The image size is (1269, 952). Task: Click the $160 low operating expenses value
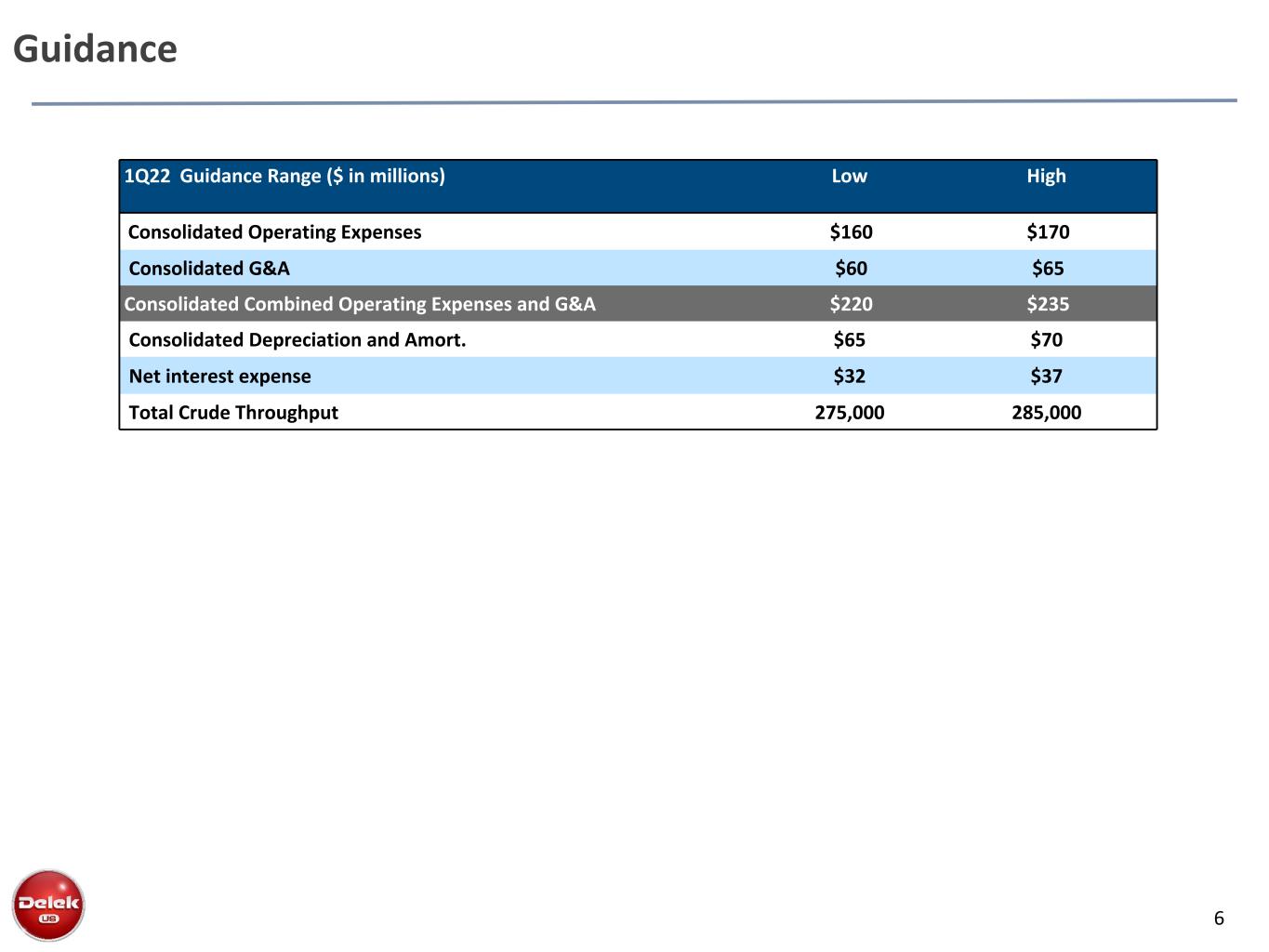click(851, 232)
